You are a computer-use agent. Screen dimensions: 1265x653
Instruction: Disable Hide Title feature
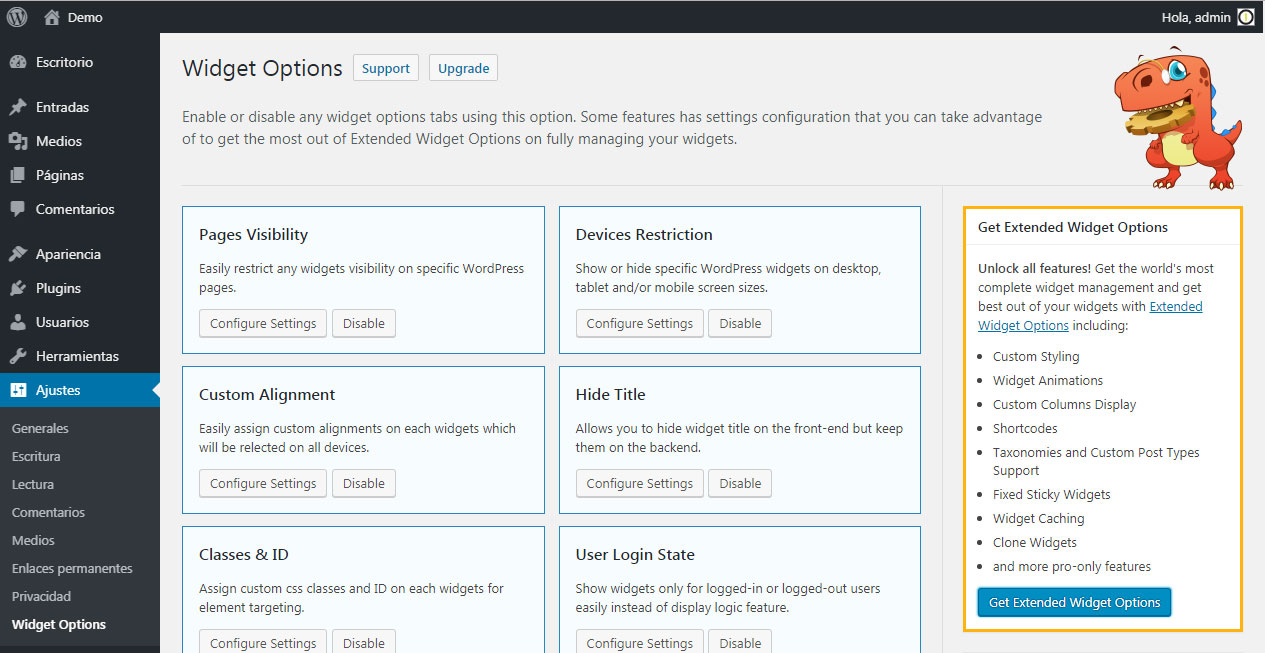click(x=740, y=483)
